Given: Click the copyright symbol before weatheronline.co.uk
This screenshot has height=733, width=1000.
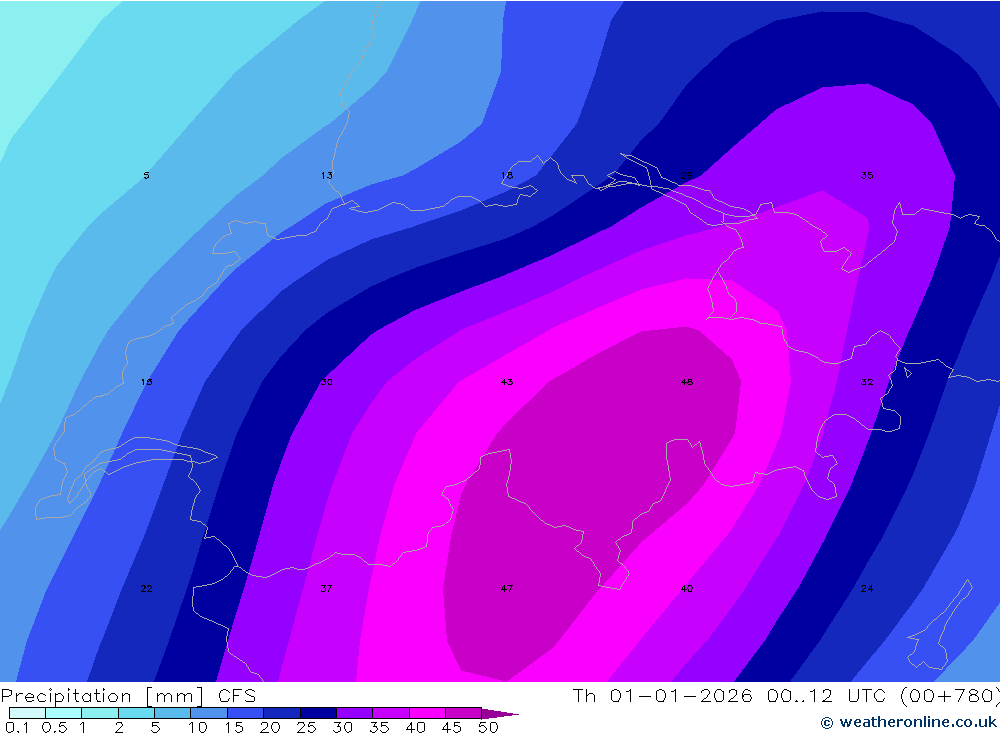Looking at the screenshot, I should [x=826, y=722].
